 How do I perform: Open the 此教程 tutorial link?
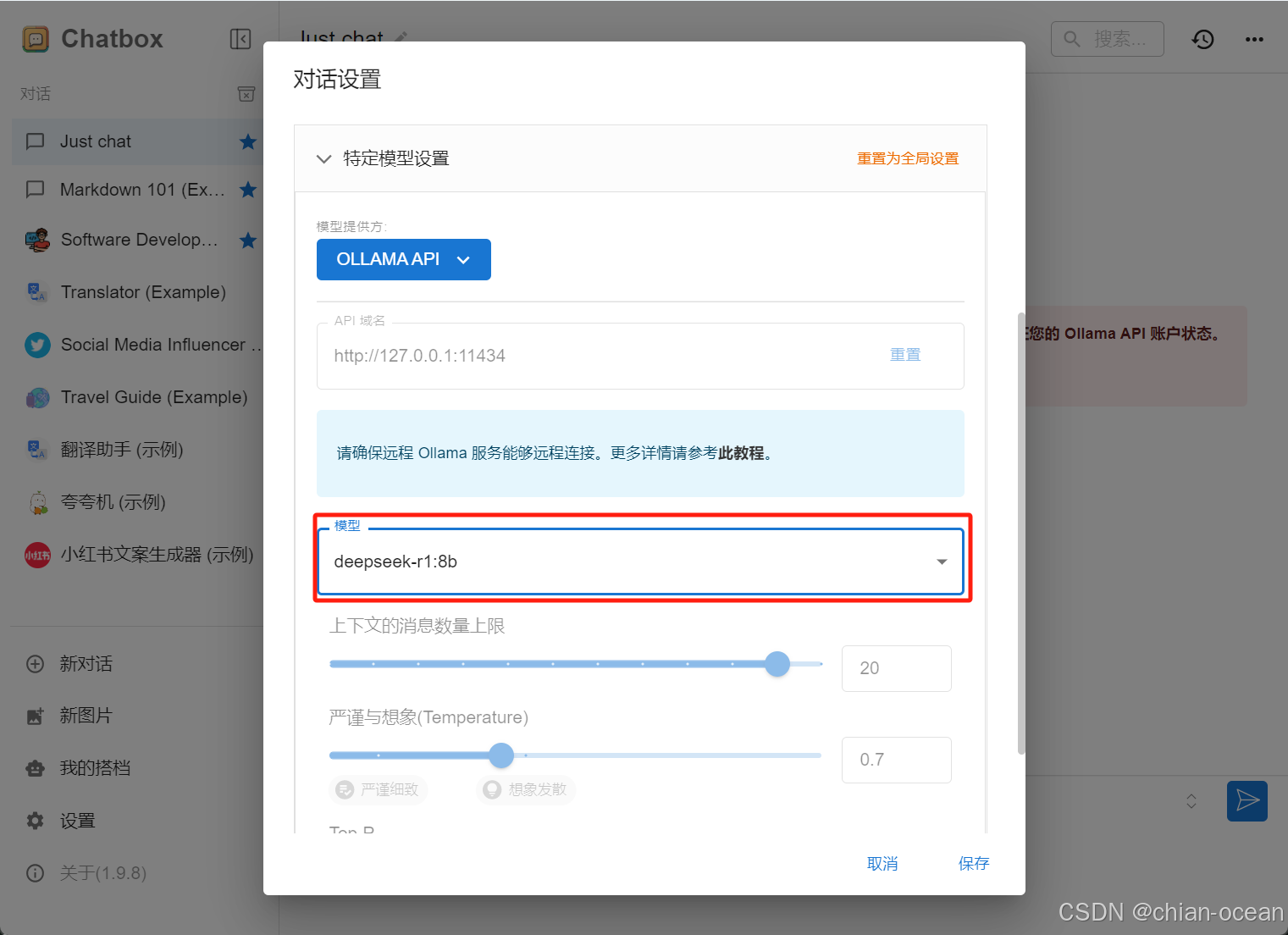pyautogui.click(x=741, y=453)
